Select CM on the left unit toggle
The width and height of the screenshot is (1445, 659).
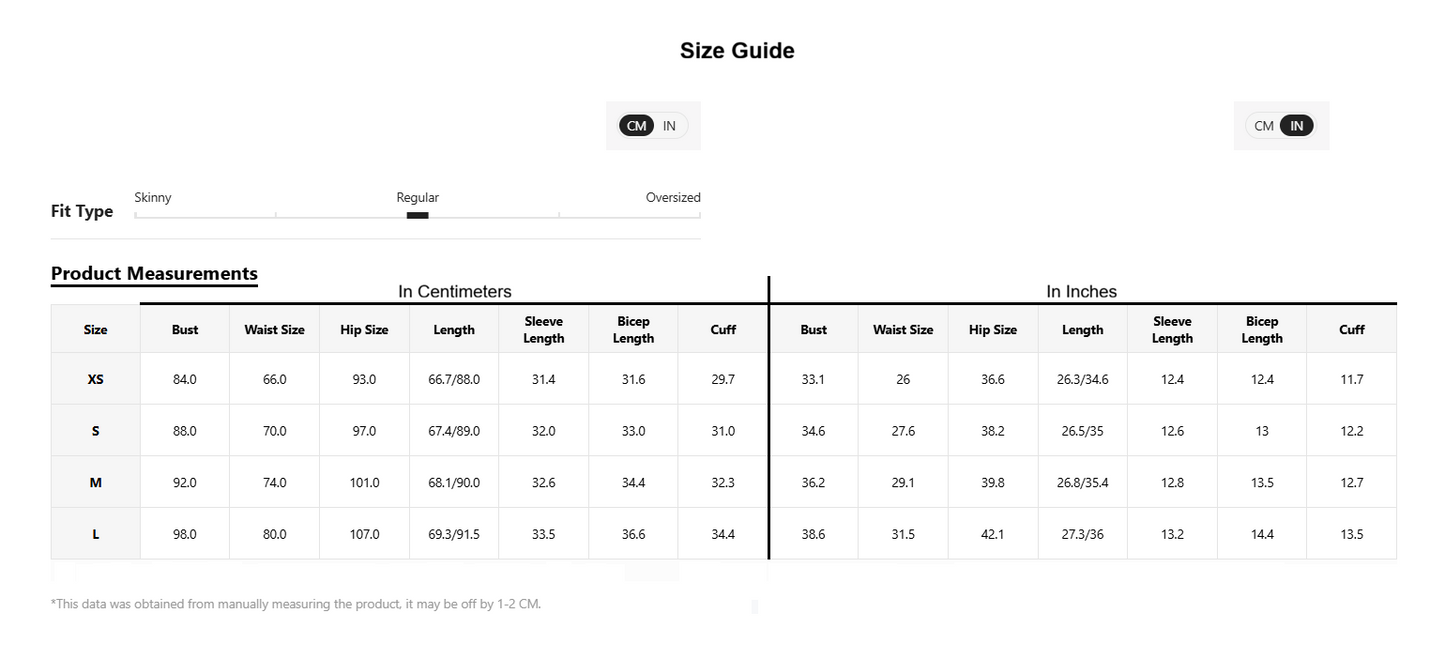click(x=637, y=126)
